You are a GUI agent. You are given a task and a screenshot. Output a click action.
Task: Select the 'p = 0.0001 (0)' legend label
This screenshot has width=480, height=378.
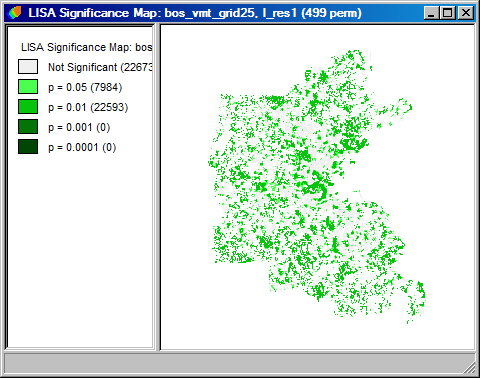coord(82,147)
